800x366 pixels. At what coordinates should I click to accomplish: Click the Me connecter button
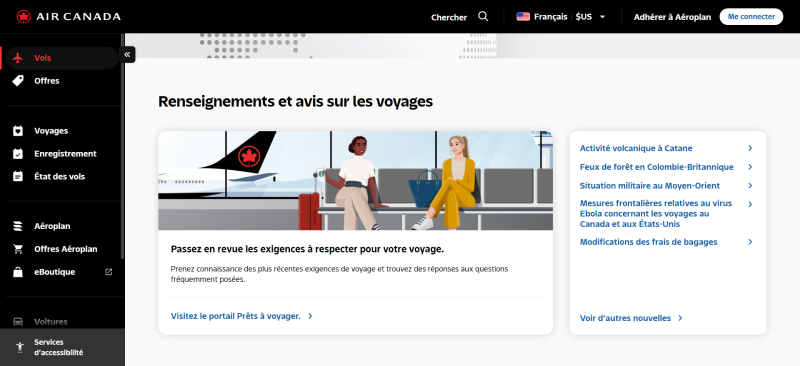751,16
